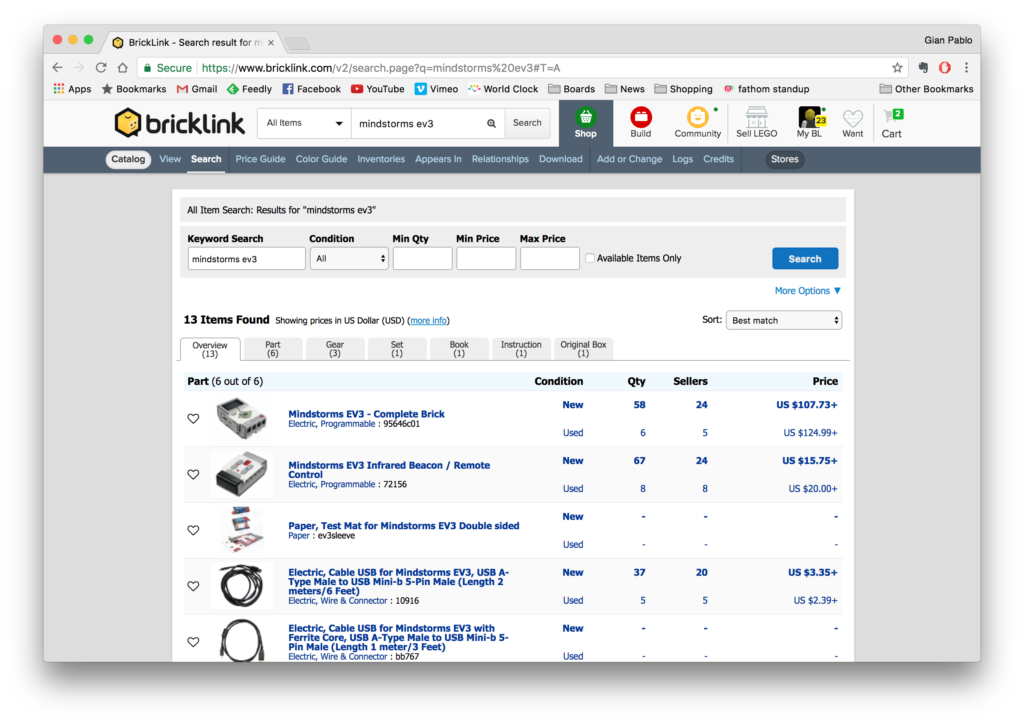Switch to the Part (6) tab
This screenshot has height=724, width=1024.
(x=272, y=349)
